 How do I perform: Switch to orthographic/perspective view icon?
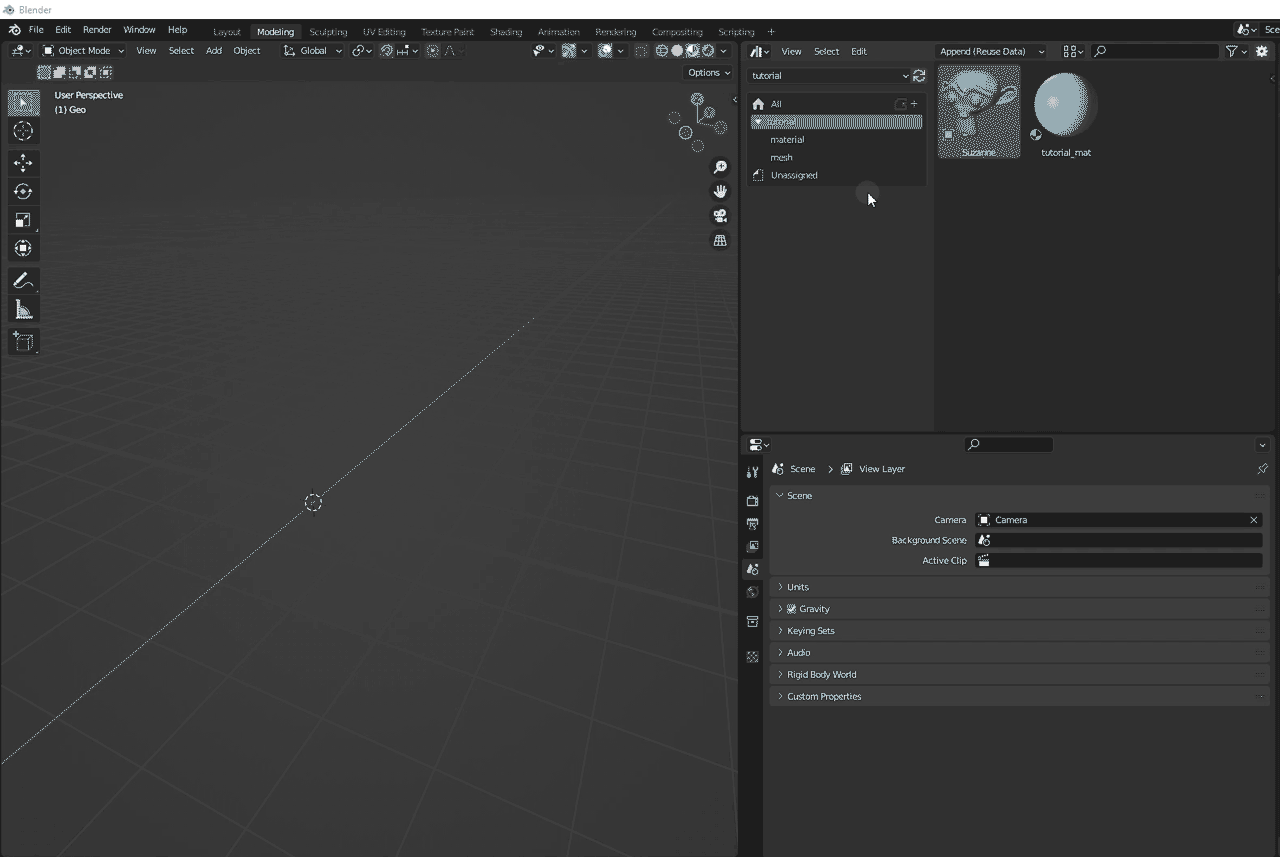pos(720,241)
